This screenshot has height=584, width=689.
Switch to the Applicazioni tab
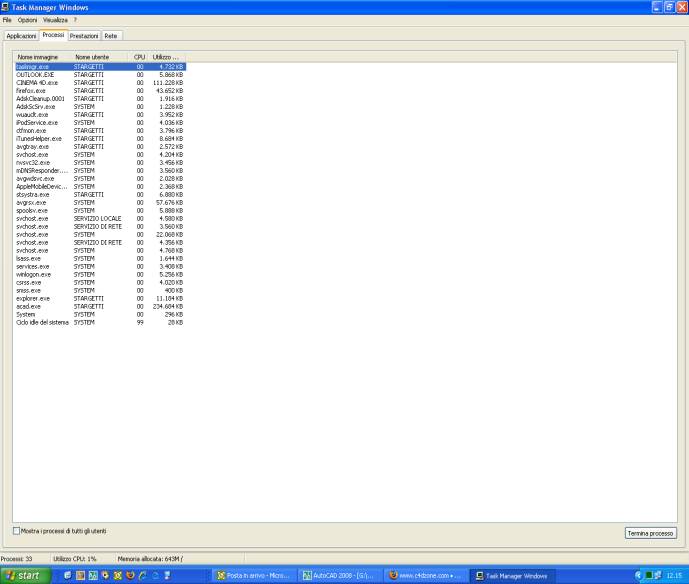tap(21, 36)
